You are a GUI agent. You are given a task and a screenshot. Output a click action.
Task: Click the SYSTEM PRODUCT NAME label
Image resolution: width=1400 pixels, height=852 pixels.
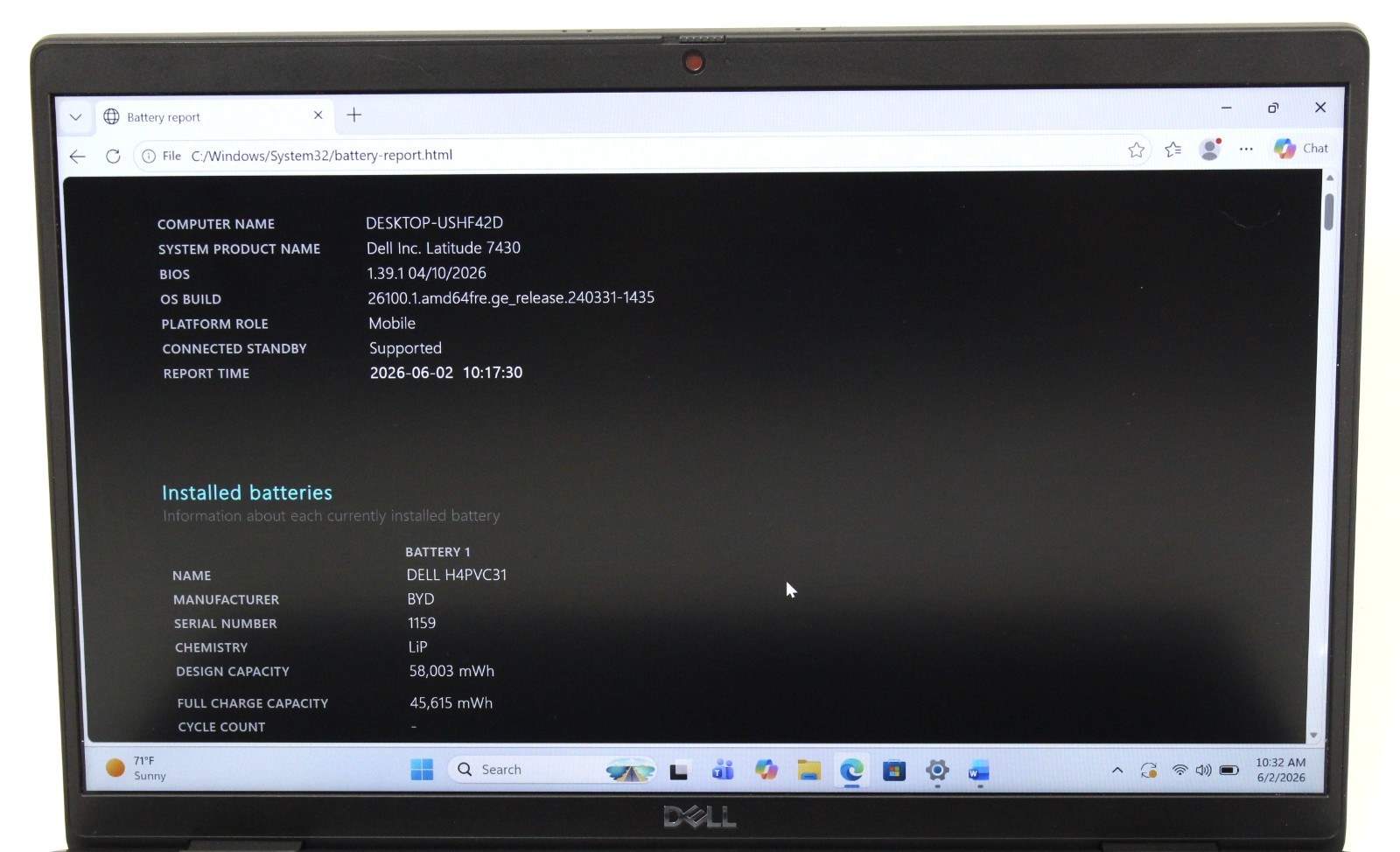point(240,249)
